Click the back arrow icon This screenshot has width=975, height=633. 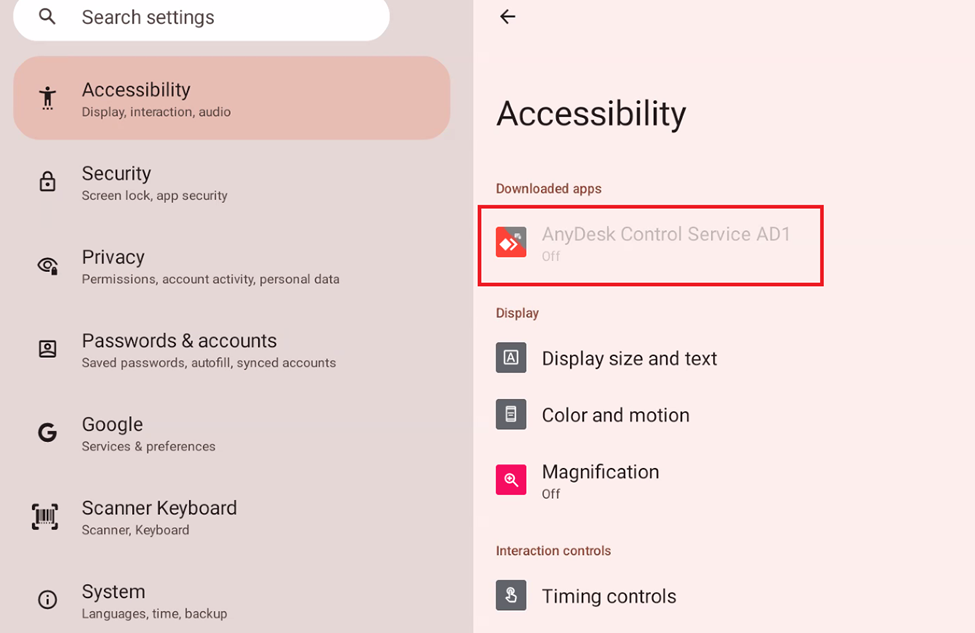pyautogui.click(x=507, y=17)
